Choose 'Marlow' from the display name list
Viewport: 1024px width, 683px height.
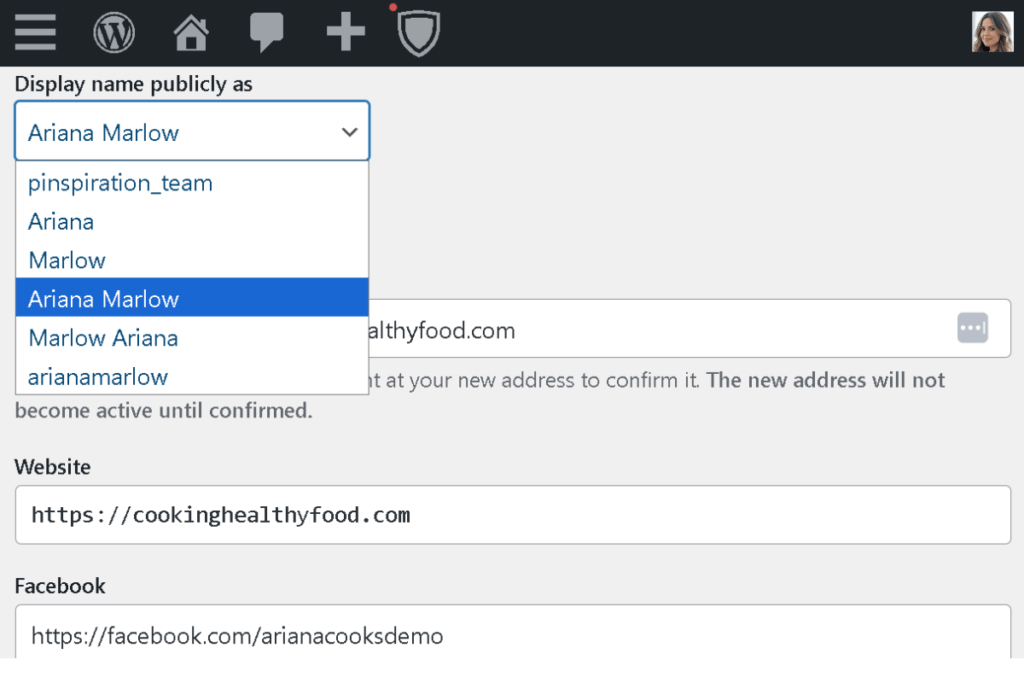(x=66, y=260)
